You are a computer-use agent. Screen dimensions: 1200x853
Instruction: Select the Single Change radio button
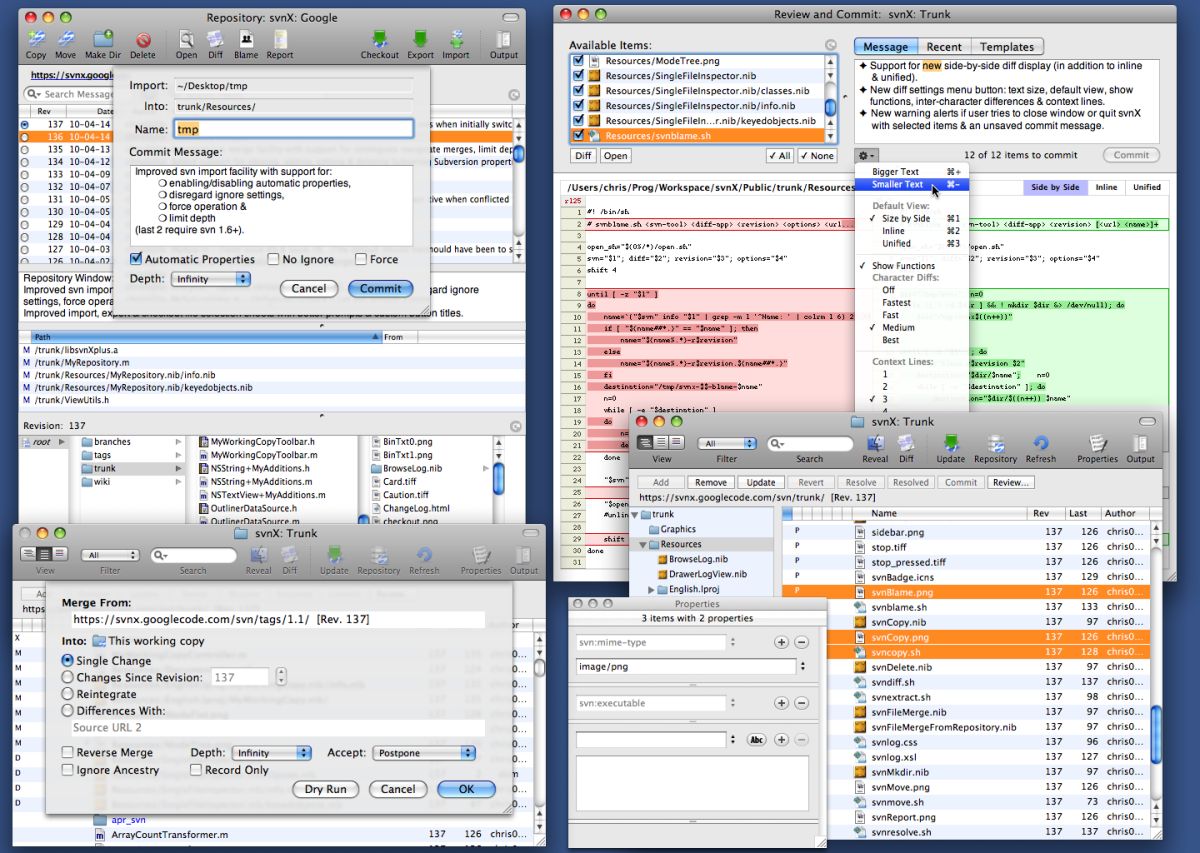pyautogui.click(x=68, y=661)
